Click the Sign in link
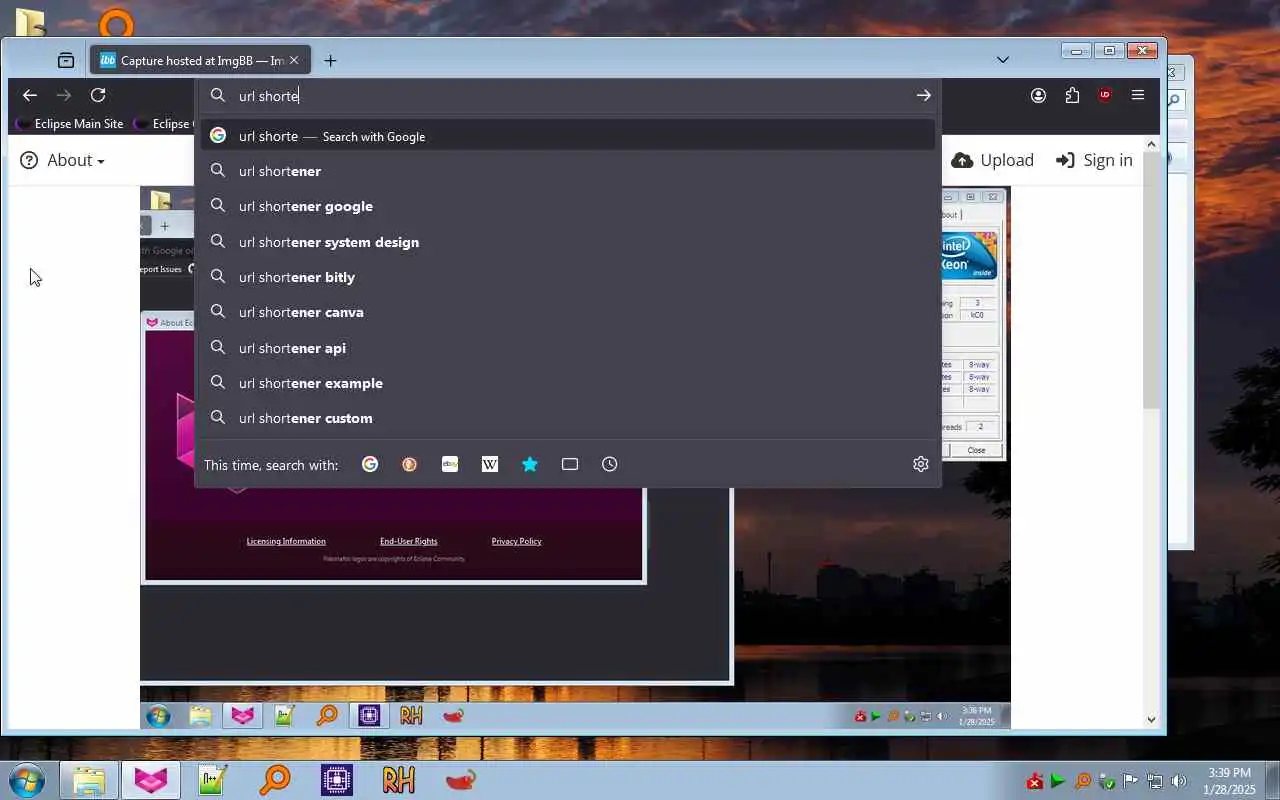The image size is (1280, 800). click(1095, 160)
